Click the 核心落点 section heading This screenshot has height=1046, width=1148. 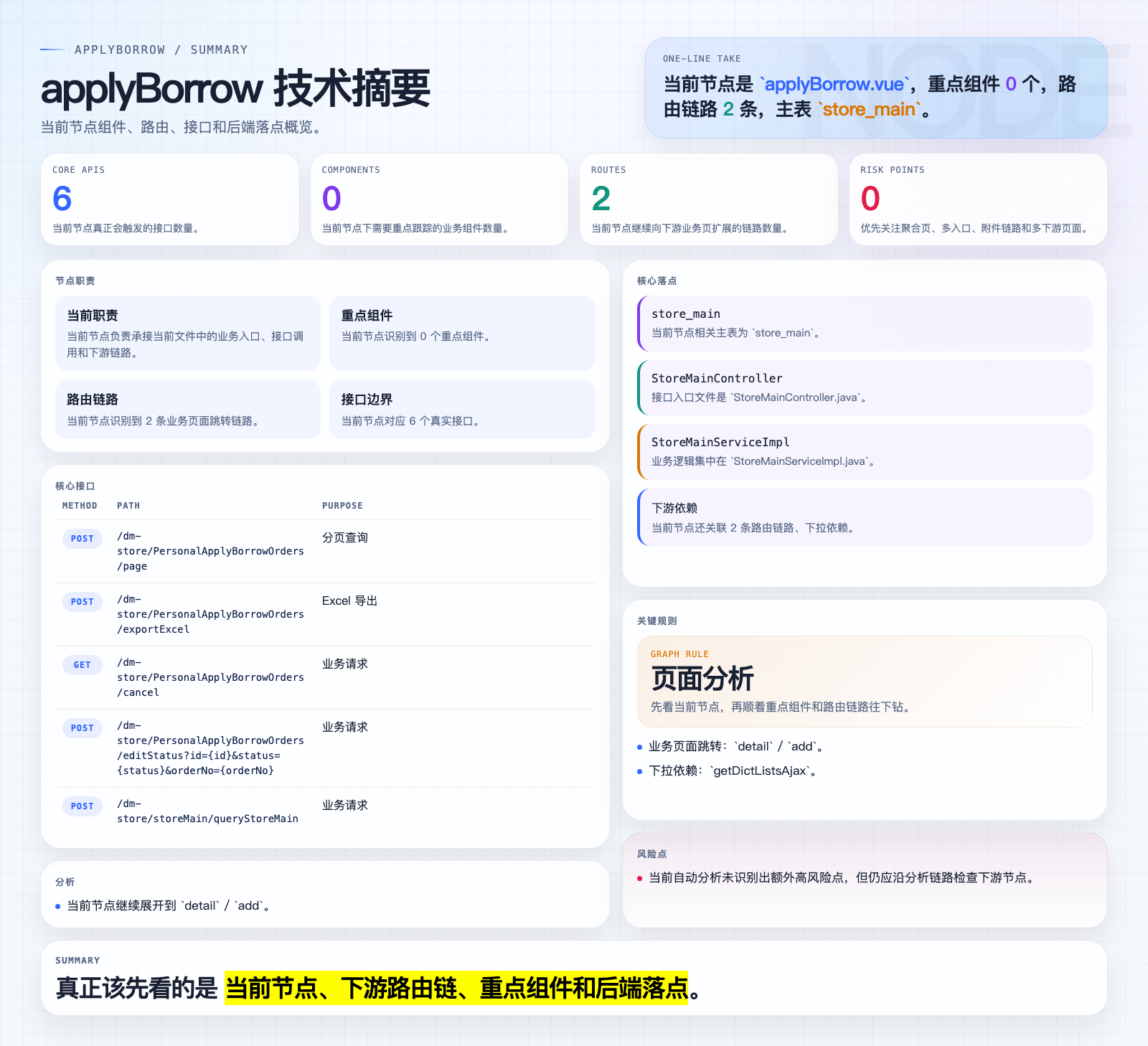coord(657,281)
